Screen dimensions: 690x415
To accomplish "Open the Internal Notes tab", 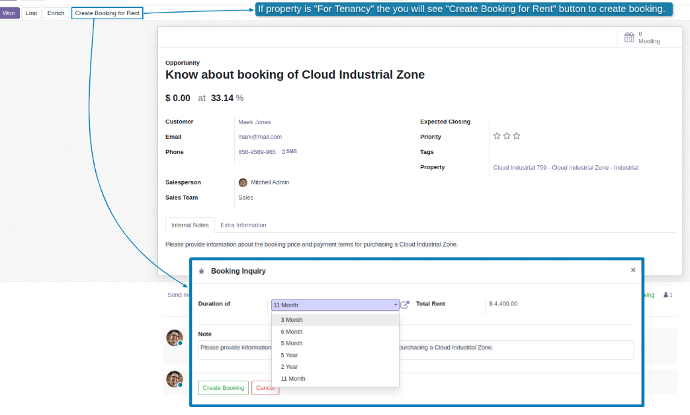I will pos(188,225).
